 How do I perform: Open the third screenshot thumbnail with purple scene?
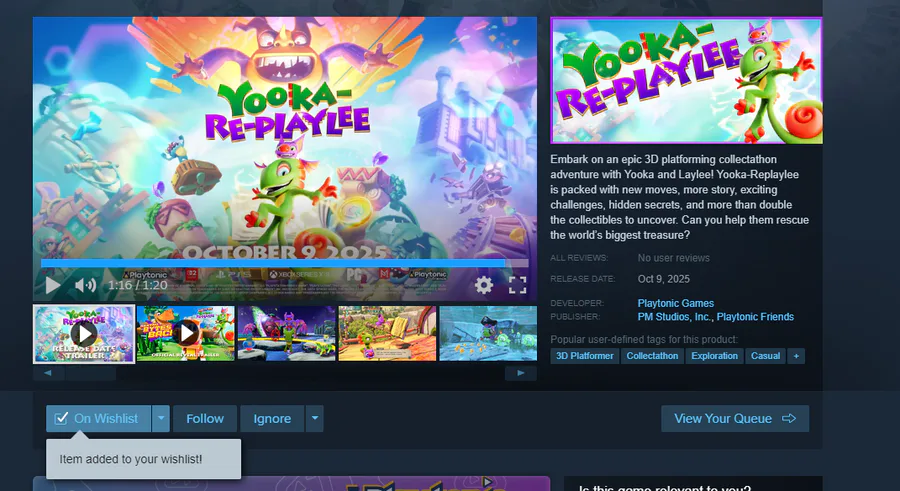(286, 334)
